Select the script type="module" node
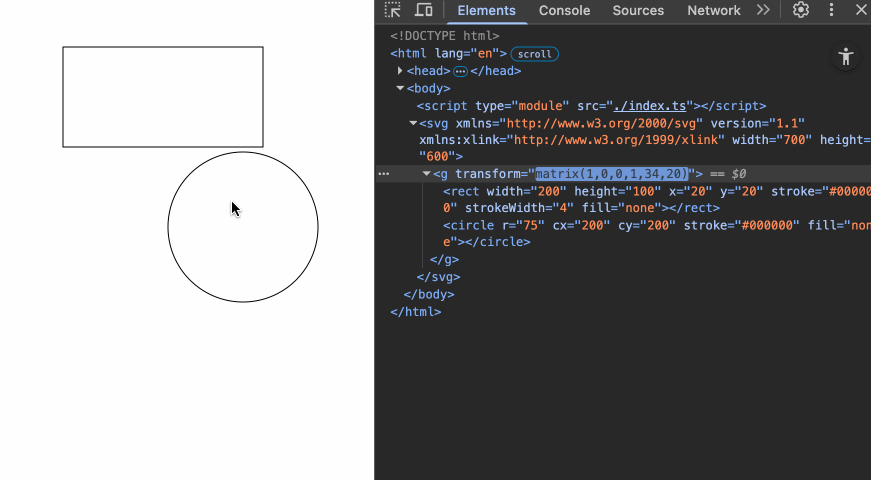The width and height of the screenshot is (871, 480). [x=592, y=106]
